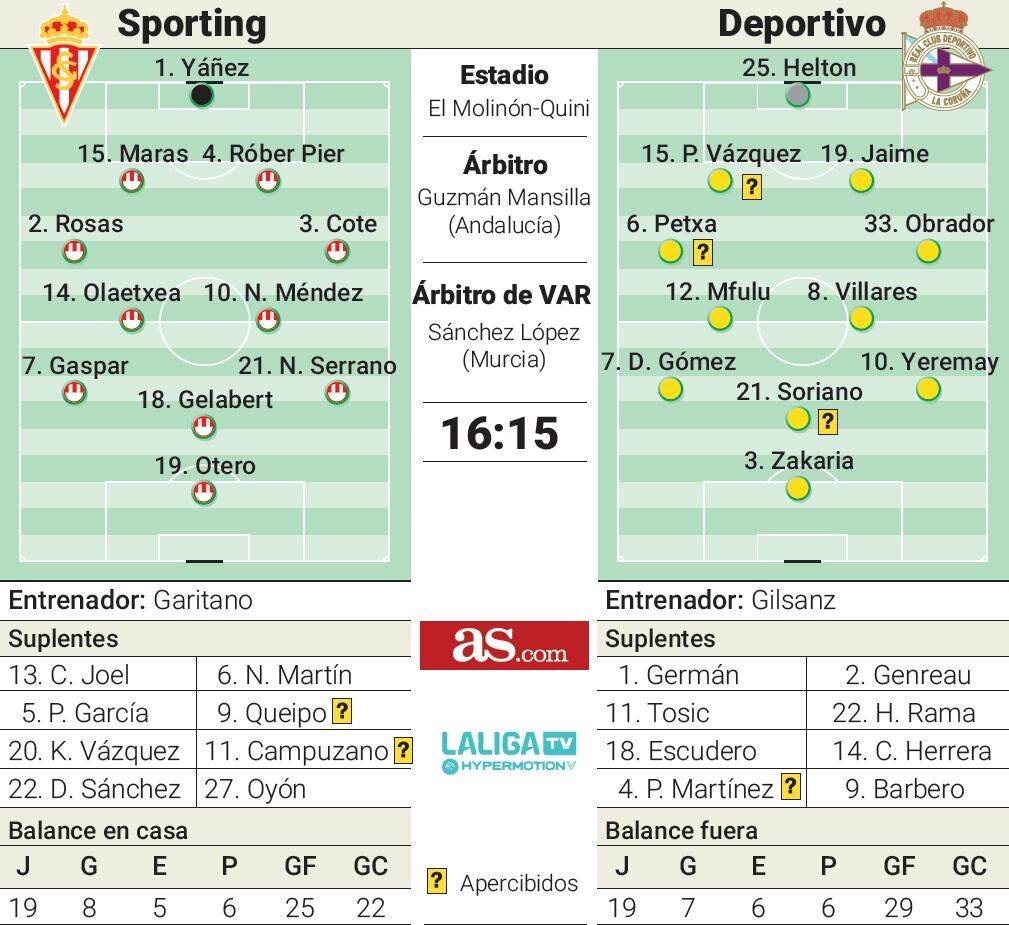The width and height of the screenshot is (1009, 925).
Task: Click the warning card beside Soriano
Action: click(x=828, y=422)
